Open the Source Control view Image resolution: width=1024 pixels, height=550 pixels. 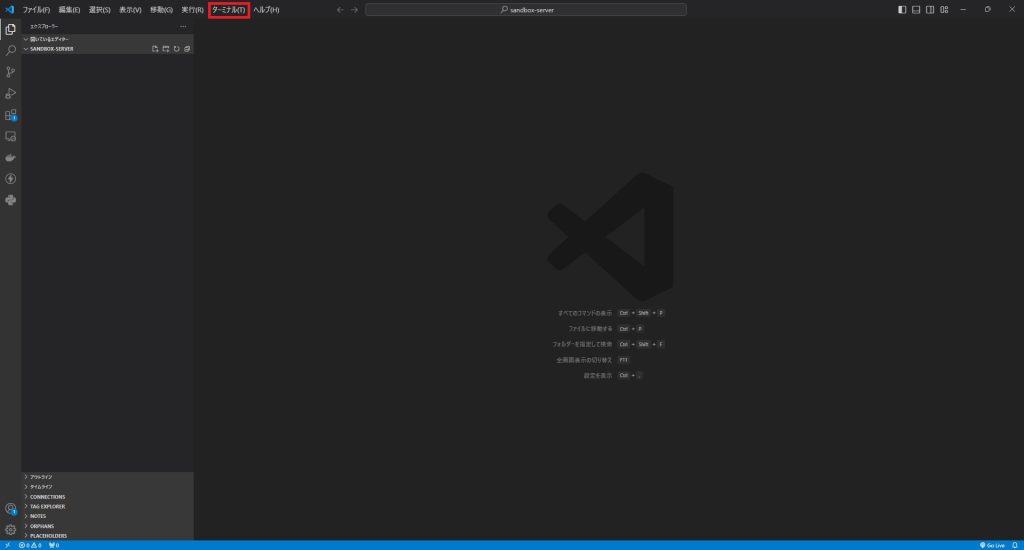tap(11, 71)
